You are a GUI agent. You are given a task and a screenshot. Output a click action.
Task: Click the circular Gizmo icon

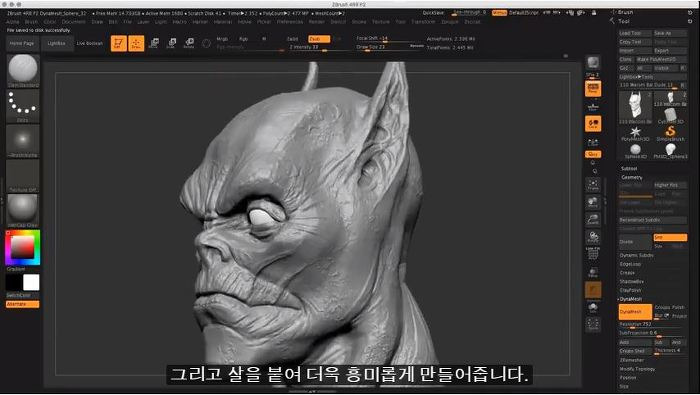click(x=206, y=43)
